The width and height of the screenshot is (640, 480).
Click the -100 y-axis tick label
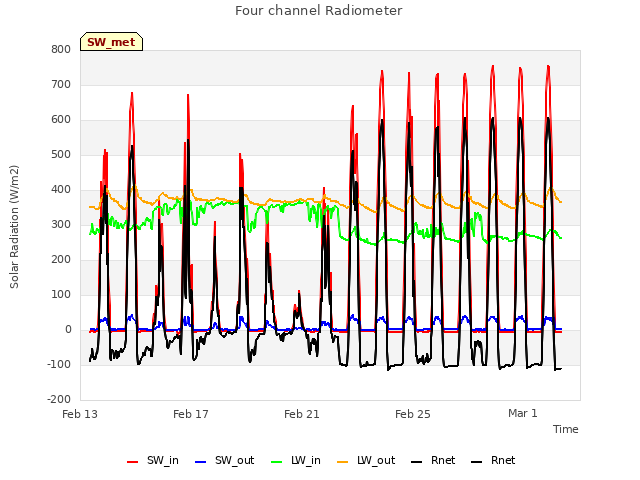coord(59,364)
